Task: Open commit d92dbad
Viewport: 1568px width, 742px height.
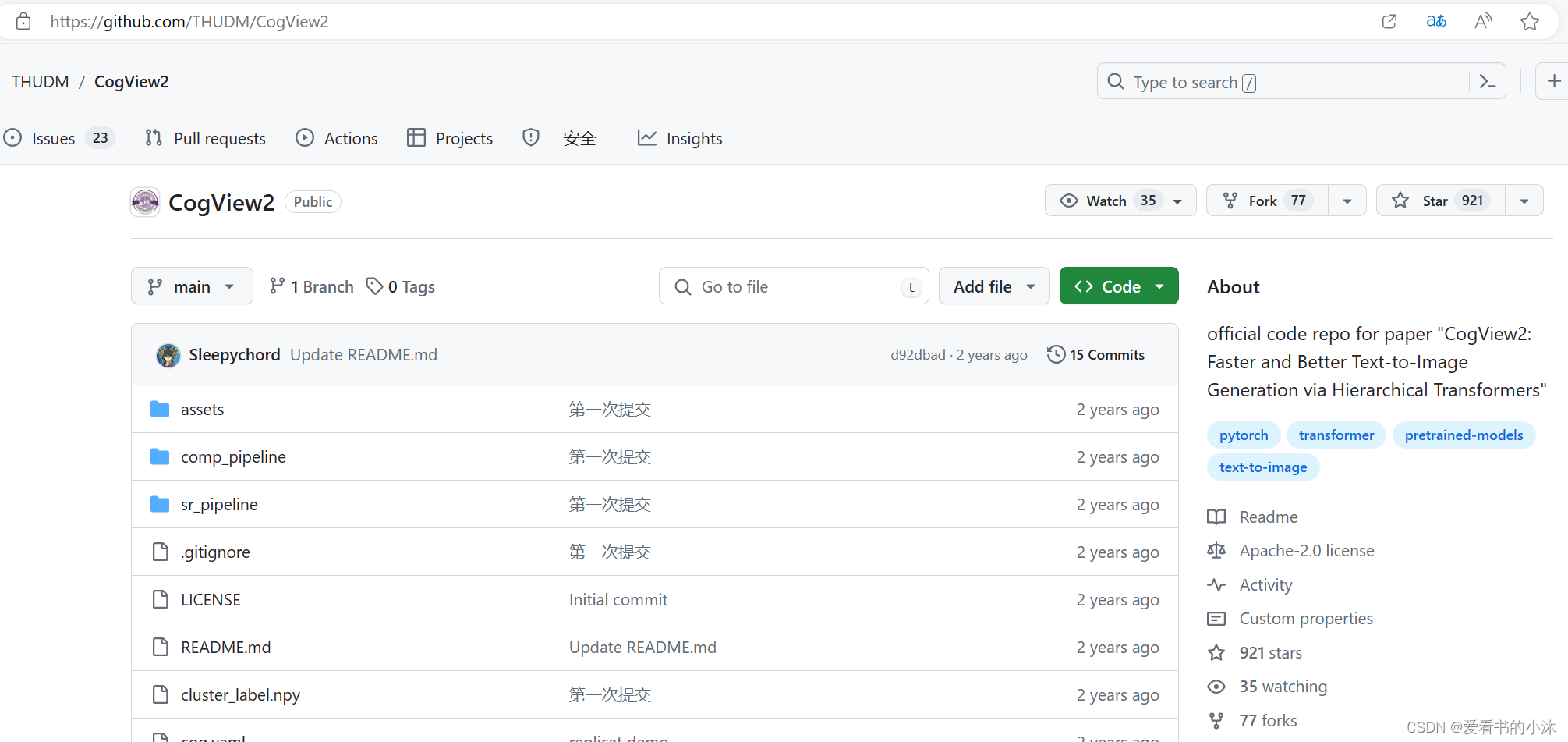Action: click(918, 355)
